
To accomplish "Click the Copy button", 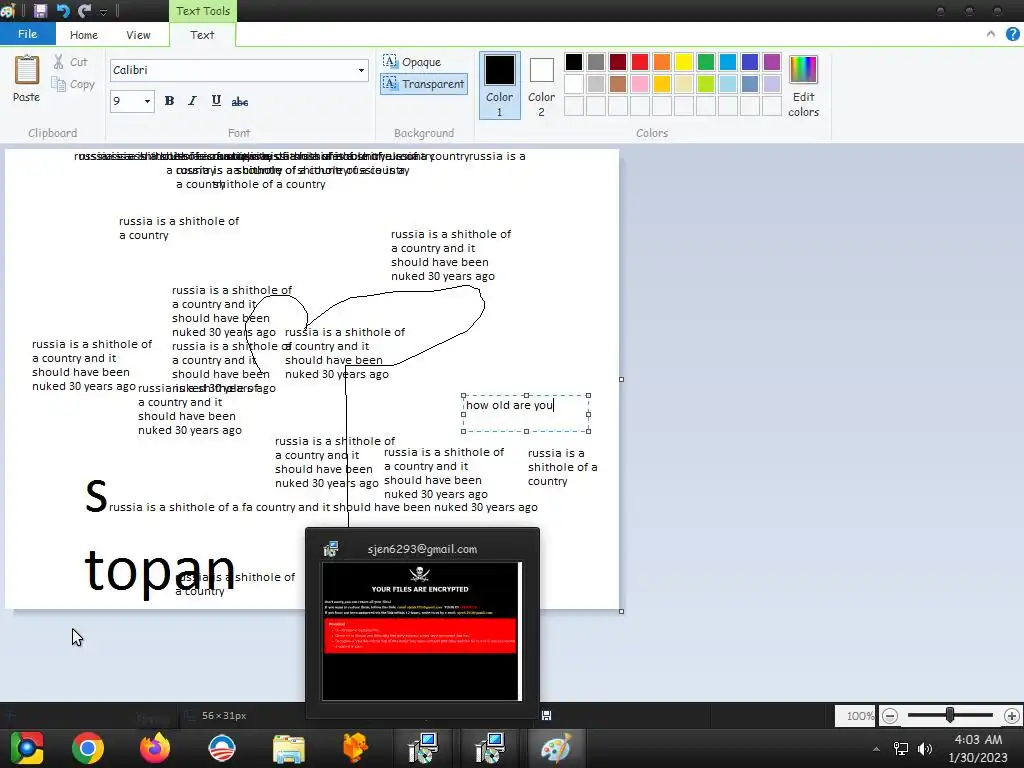I will click(x=73, y=84).
